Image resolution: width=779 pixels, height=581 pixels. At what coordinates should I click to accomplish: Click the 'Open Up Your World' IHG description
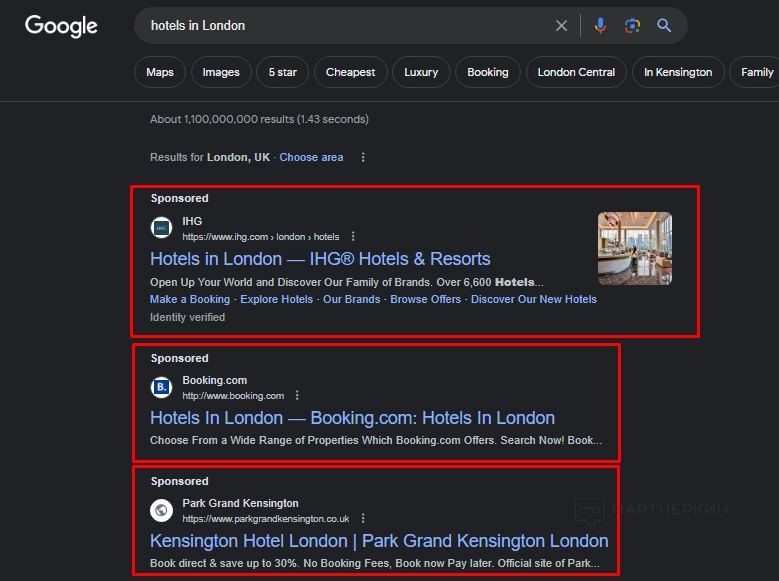[347, 282]
